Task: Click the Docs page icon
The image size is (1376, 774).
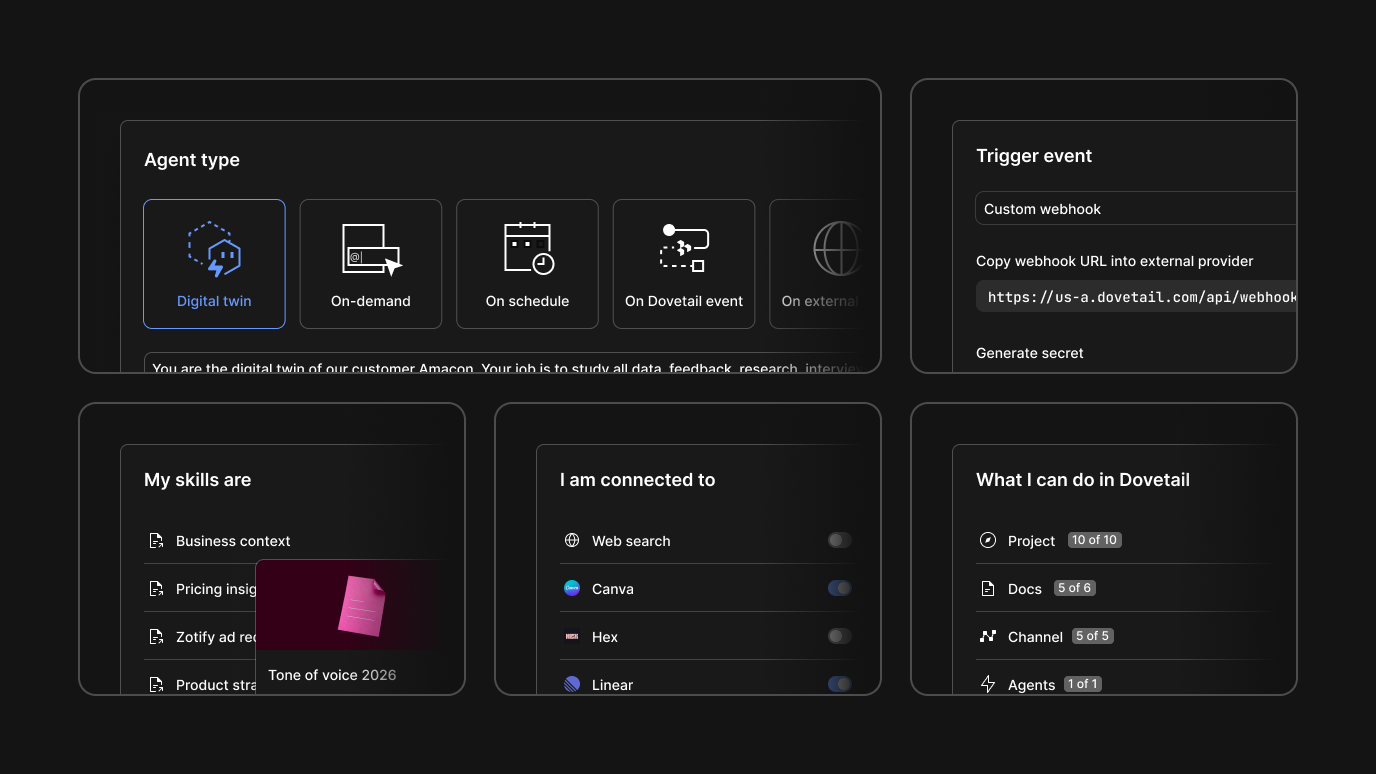Action: [x=988, y=588]
